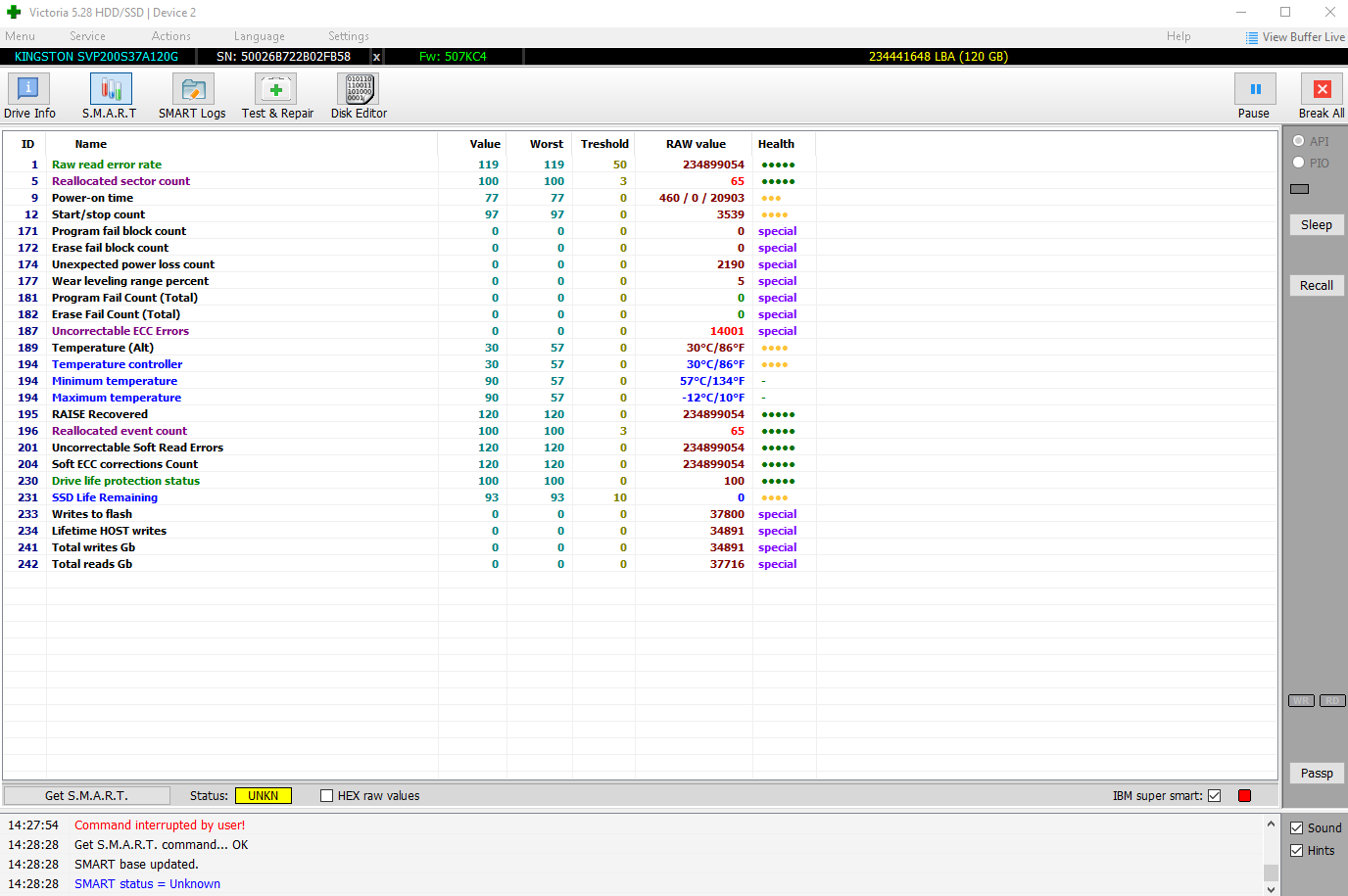Viewport: 1348px width, 896px height.
Task: Click the Break All icon
Action: [1322, 90]
